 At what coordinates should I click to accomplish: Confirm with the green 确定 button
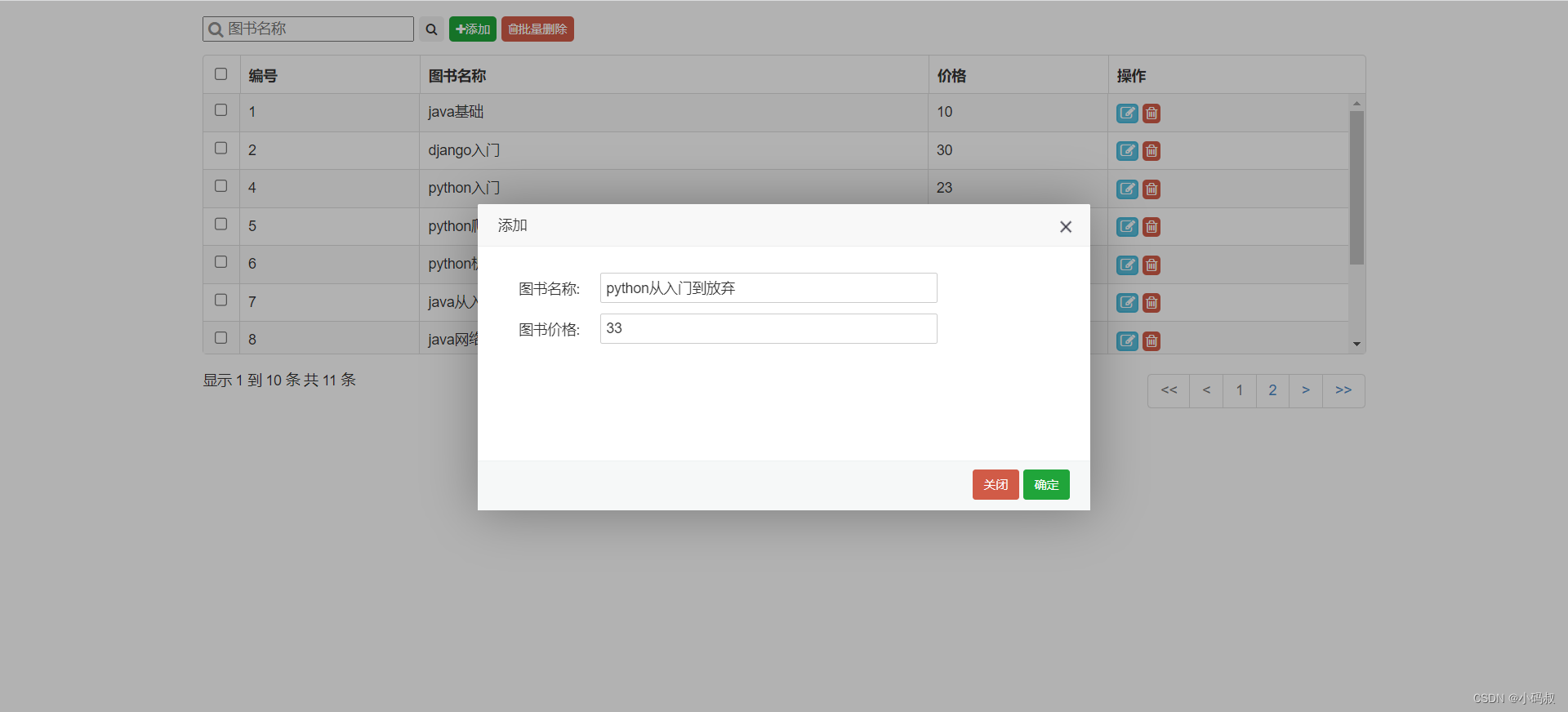1046,485
